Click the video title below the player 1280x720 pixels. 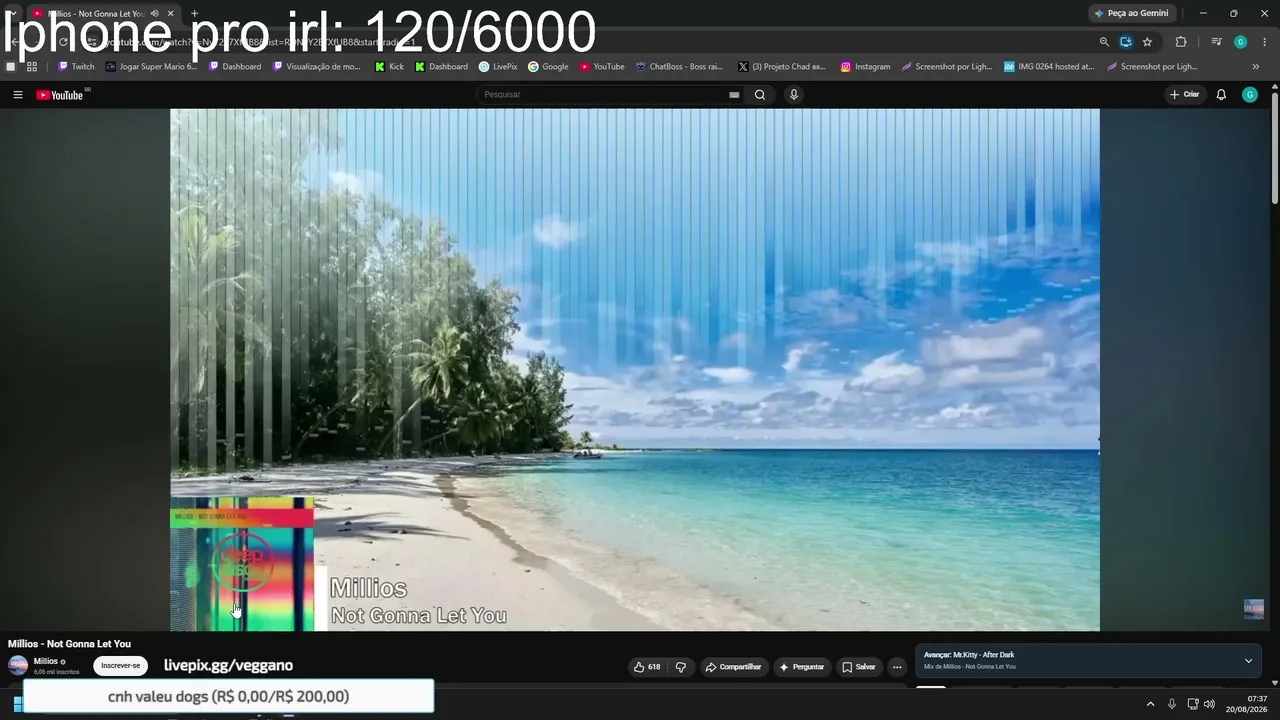point(69,644)
